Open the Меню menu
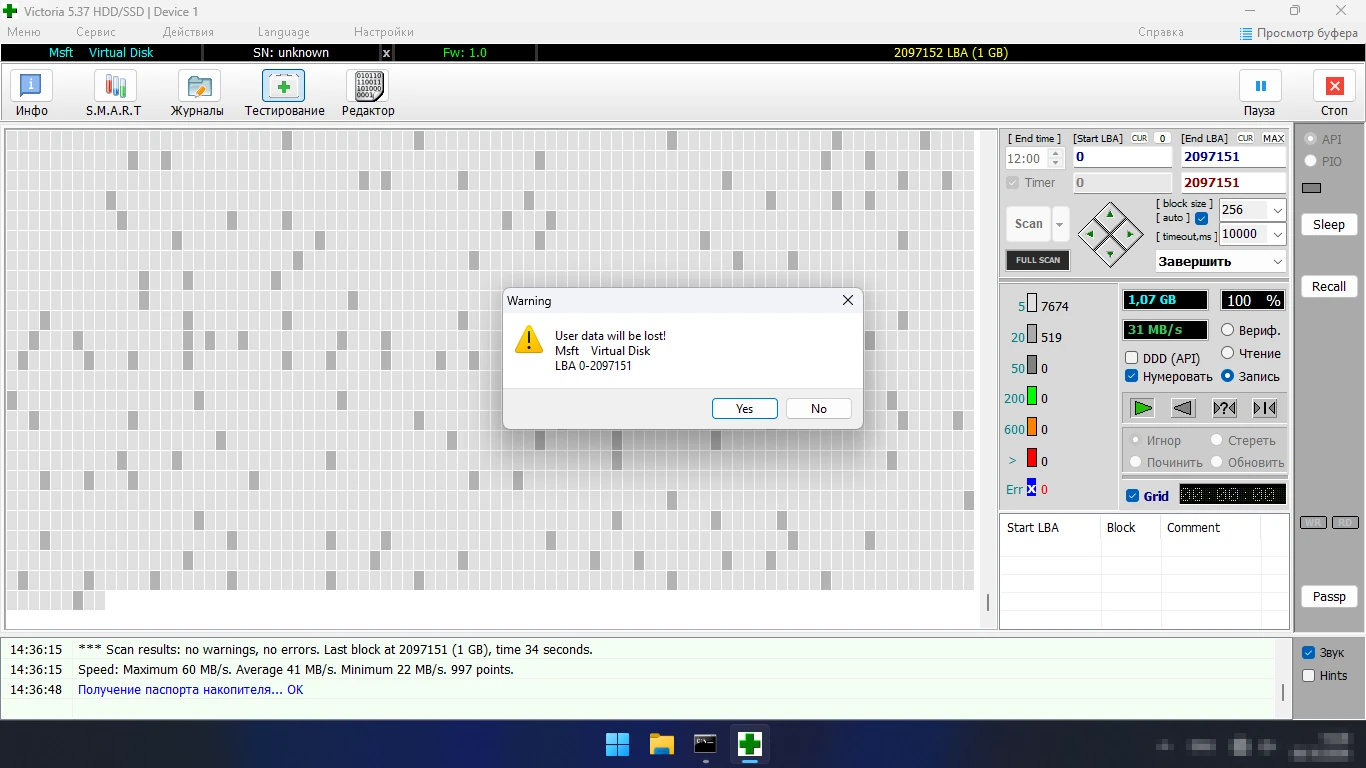This screenshot has height=768, width=1366. click(x=24, y=32)
